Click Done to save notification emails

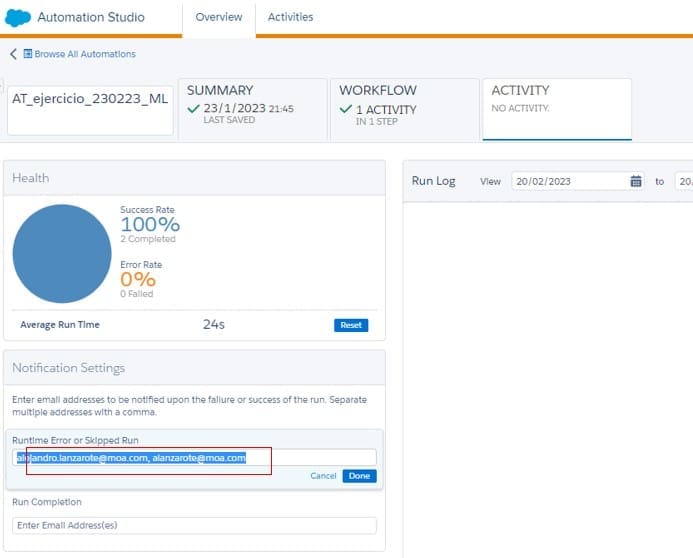coord(359,476)
